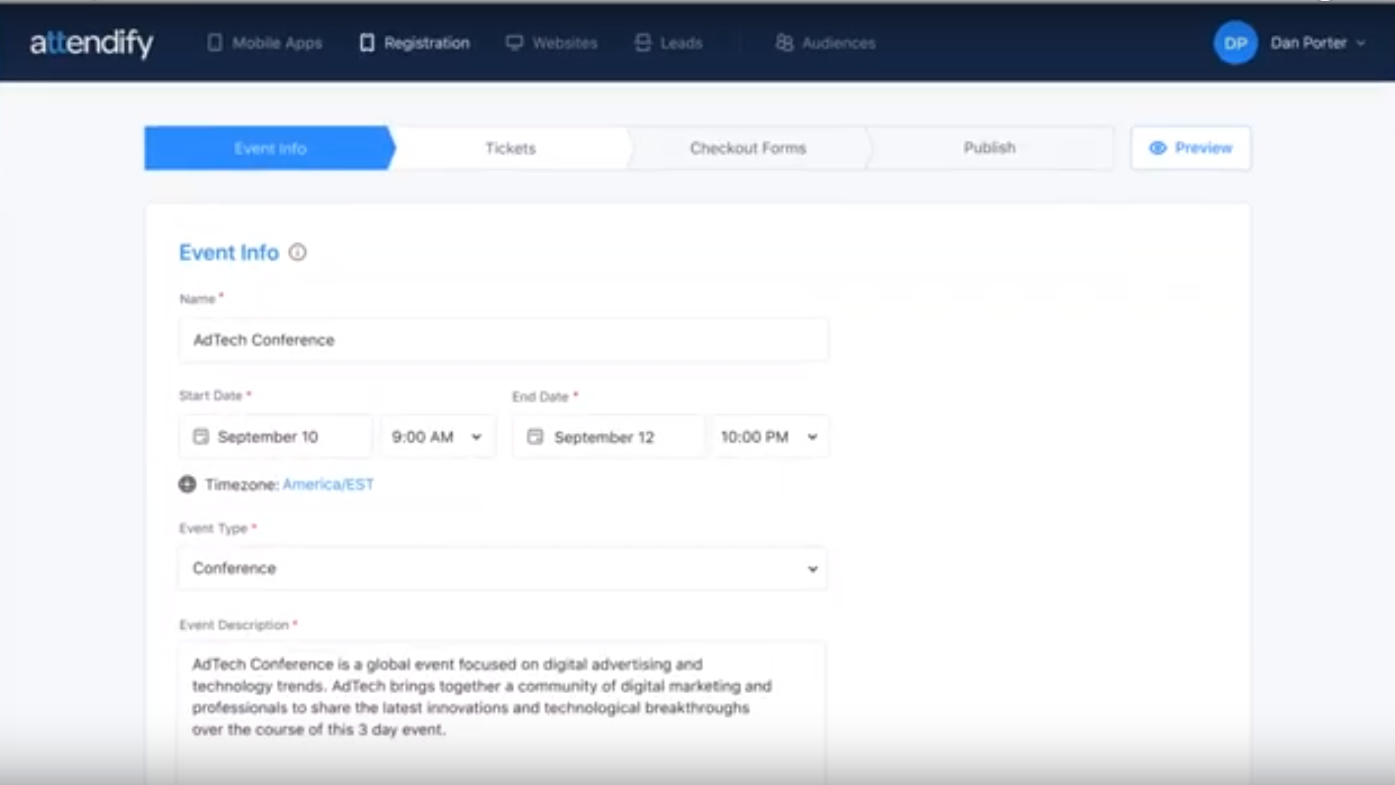Image resolution: width=1395 pixels, height=785 pixels.
Task: Click the End Date calendar icon
Action: tap(535, 437)
